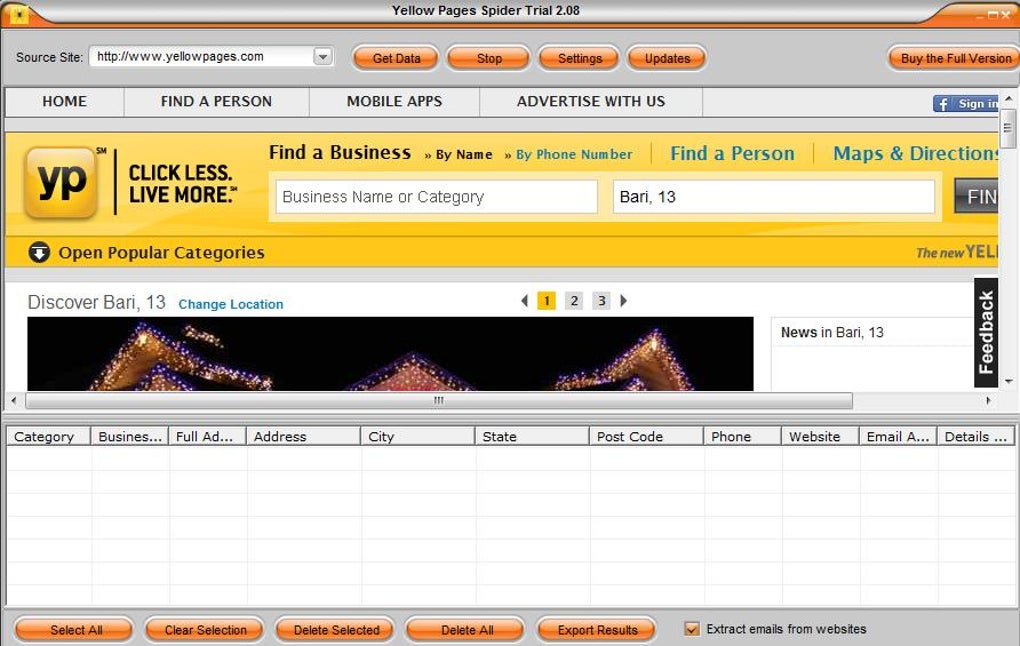The height and width of the screenshot is (646, 1020).
Task: Click the Business Name or Category field
Action: [x=436, y=197]
